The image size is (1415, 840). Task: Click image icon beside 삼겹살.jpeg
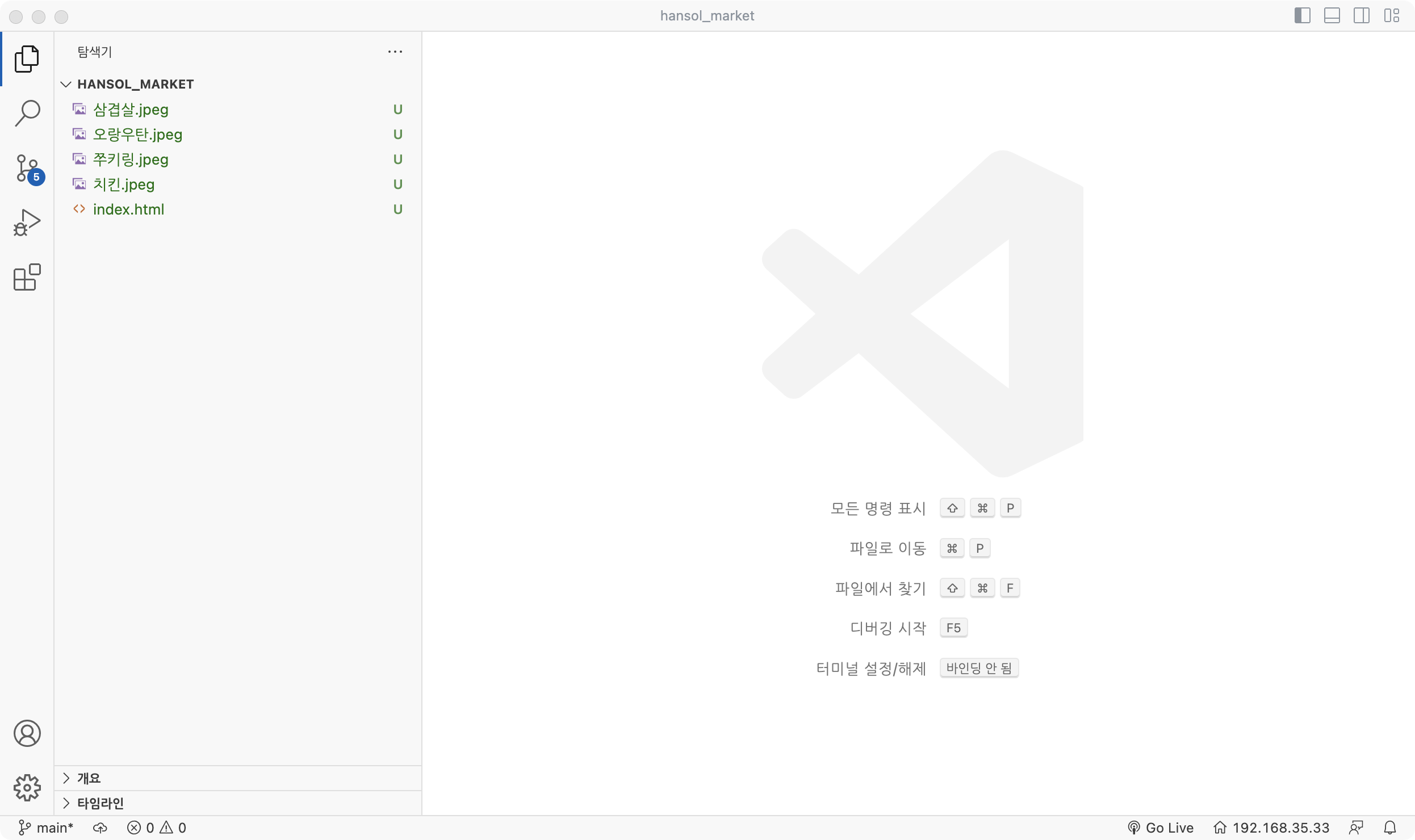click(79, 109)
